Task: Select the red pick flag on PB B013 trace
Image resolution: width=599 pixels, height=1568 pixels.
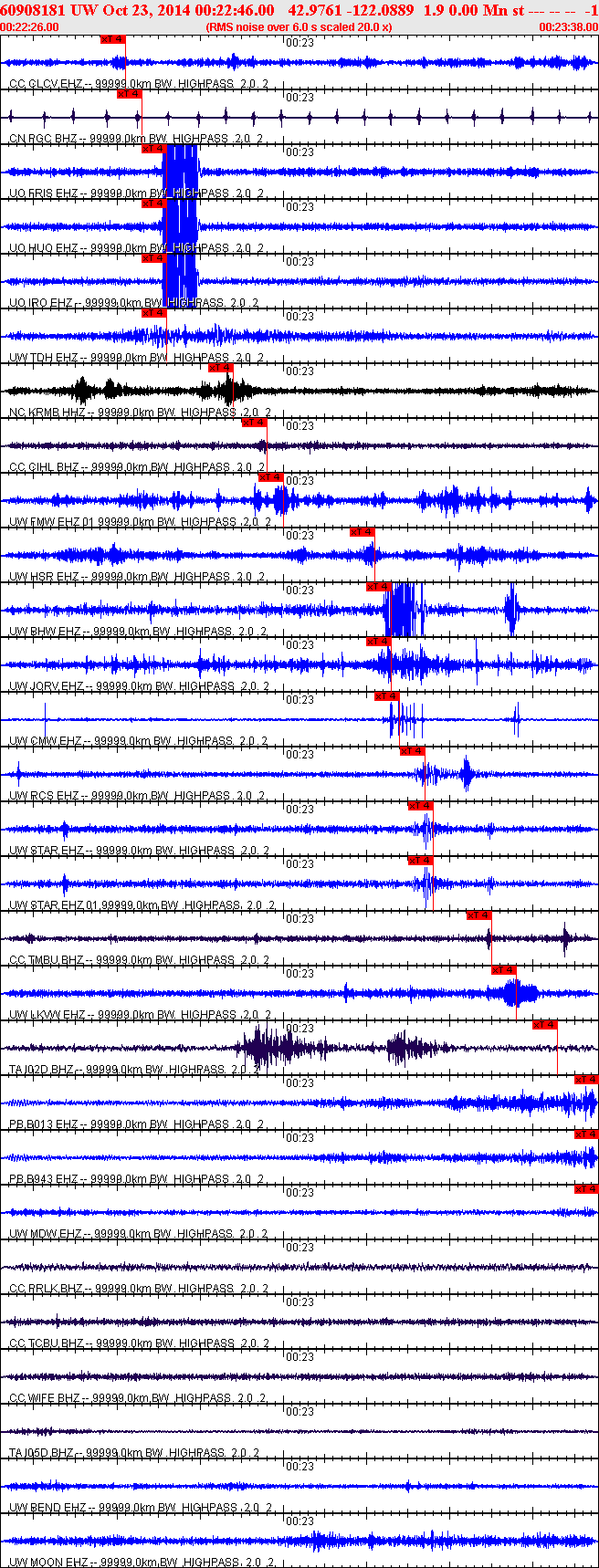Action: [x=586, y=1080]
